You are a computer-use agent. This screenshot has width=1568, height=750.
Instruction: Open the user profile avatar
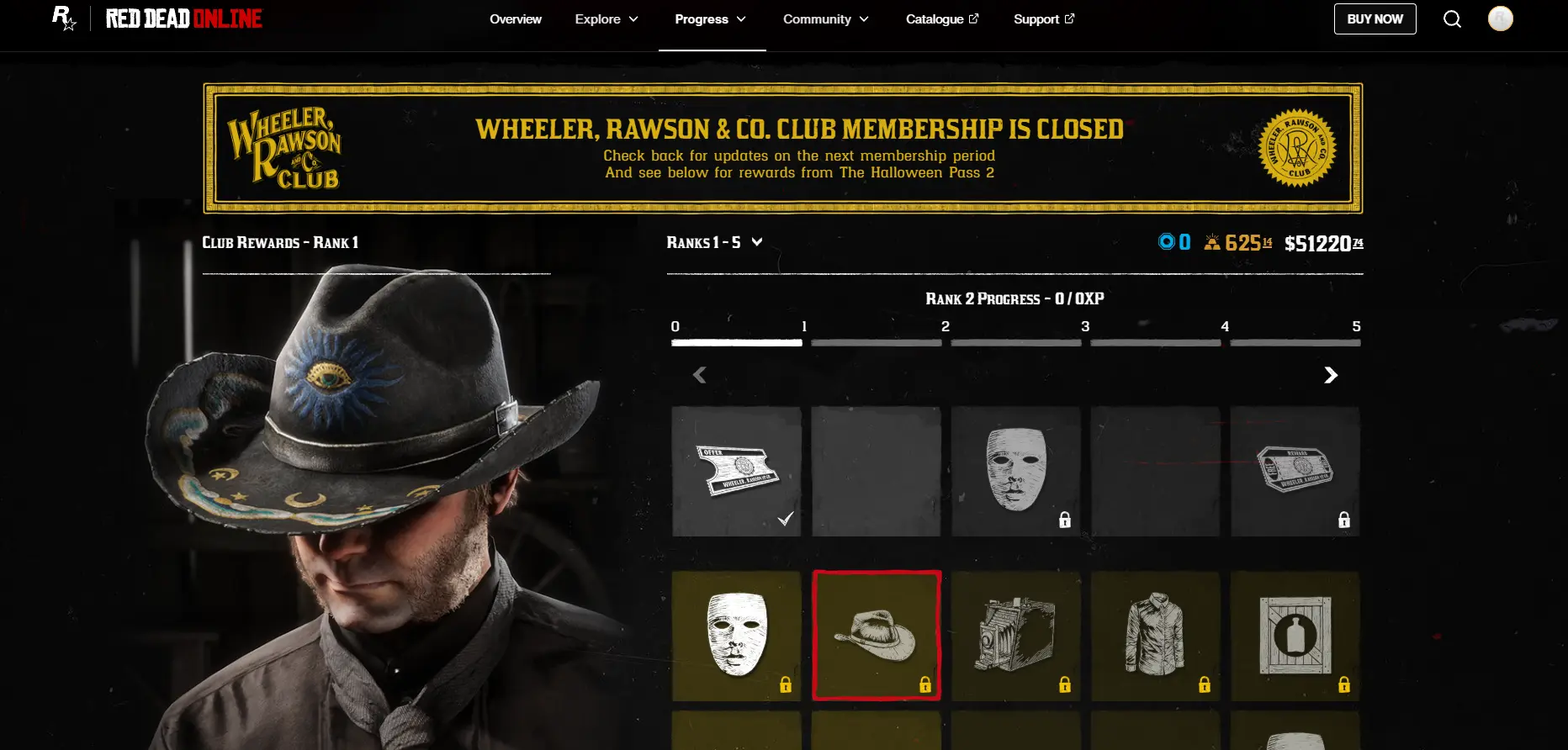(x=1501, y=18)
